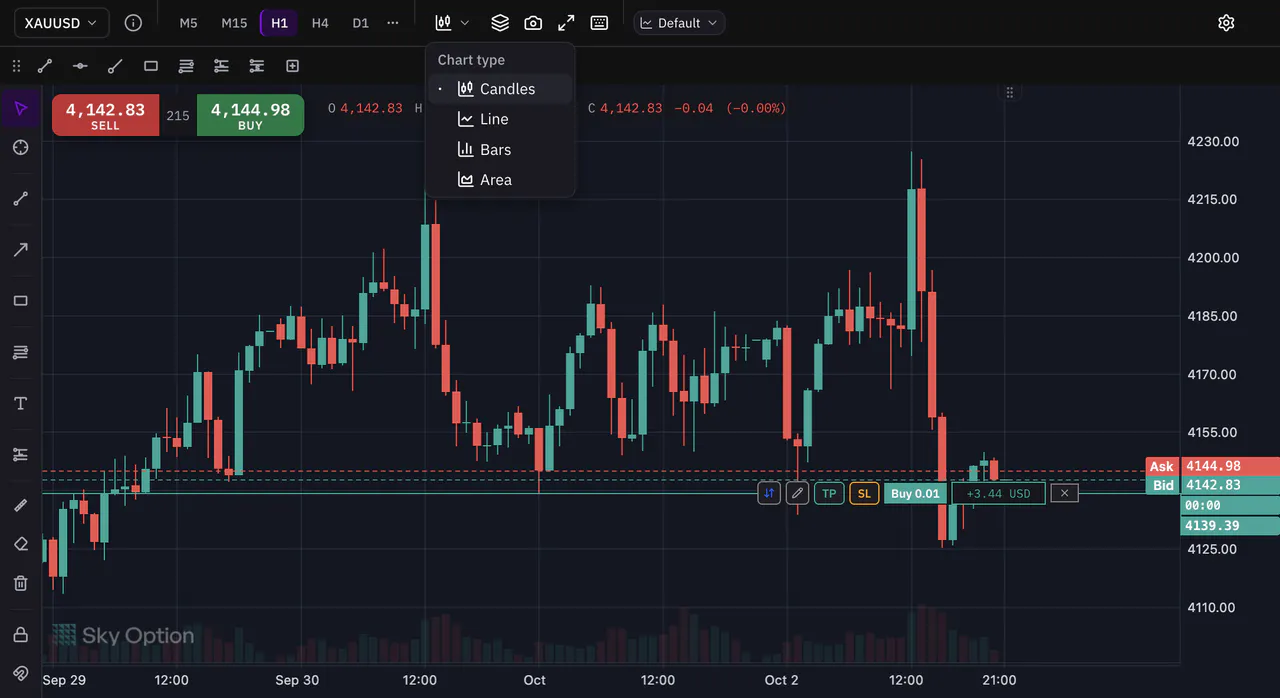Set take profit with TP button
The height and width of the screenshot is (698, 1280).
point(829,493)
